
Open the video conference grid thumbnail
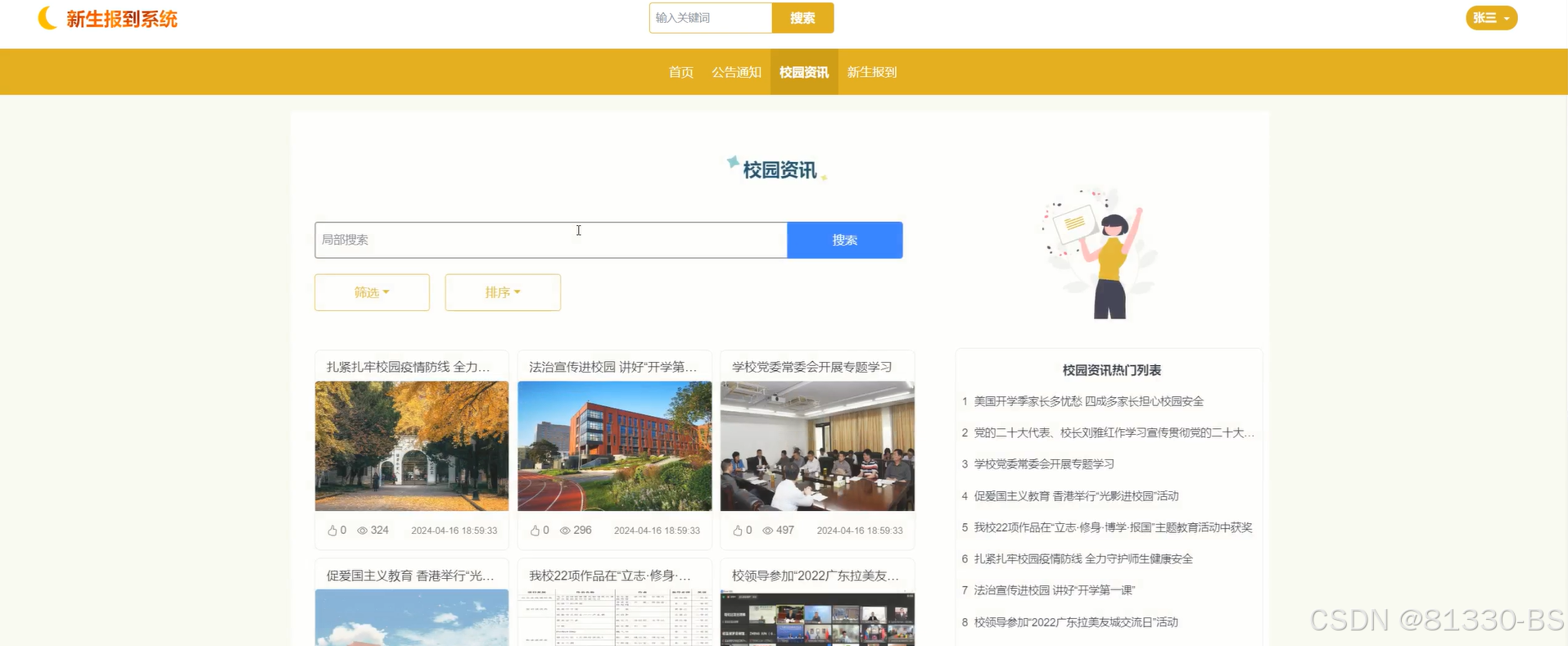point(817,618)
